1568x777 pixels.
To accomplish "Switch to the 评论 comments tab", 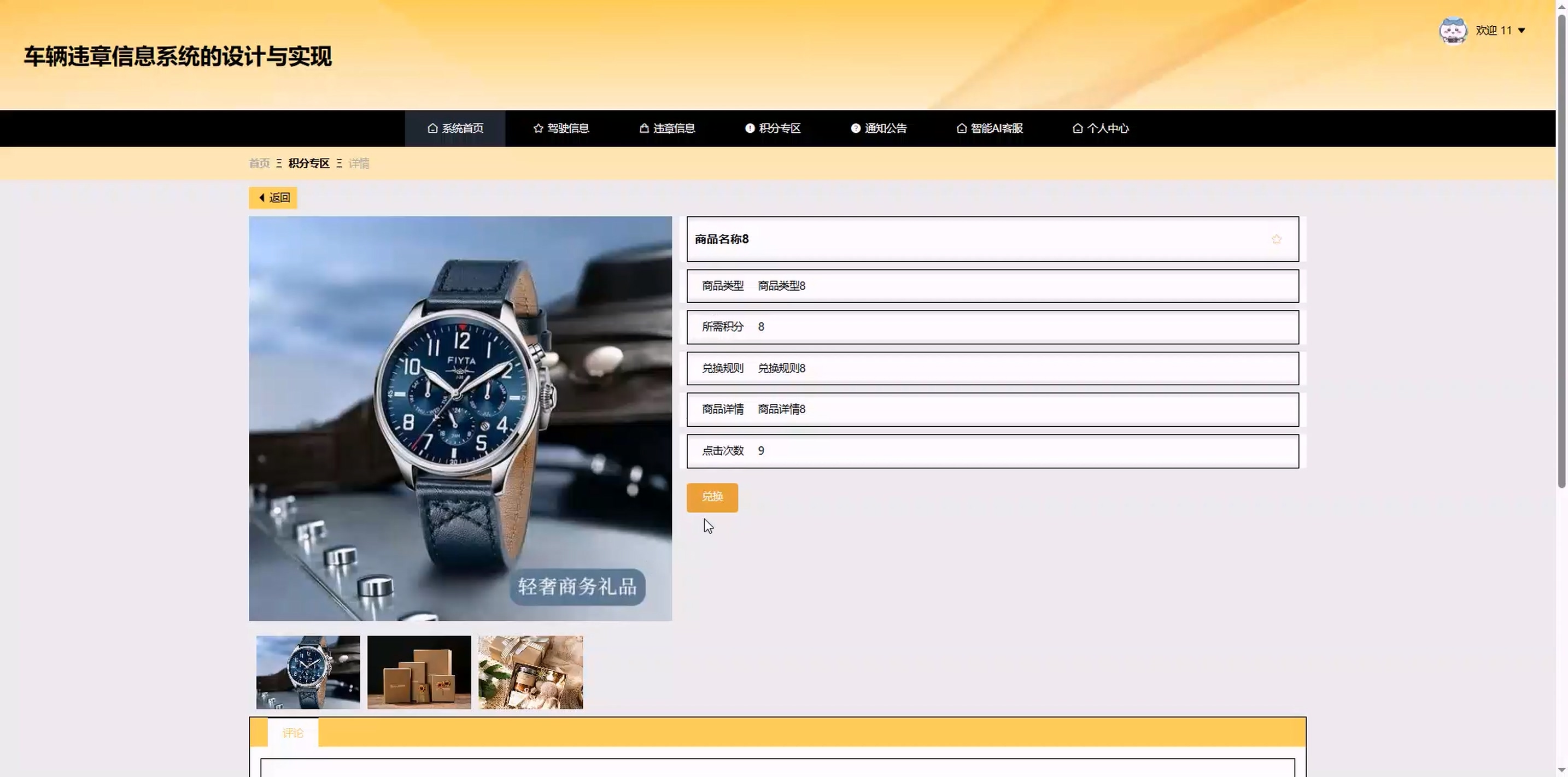I will tap(293, 733).
